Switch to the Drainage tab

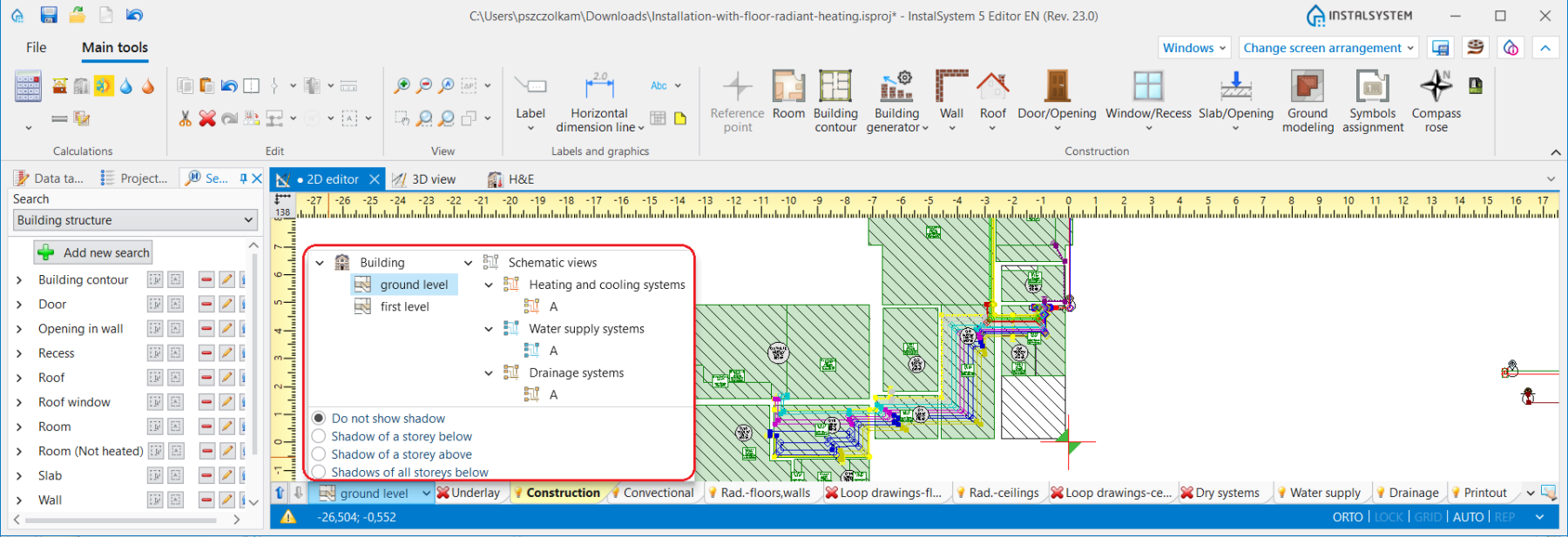tap(1407, 493)
